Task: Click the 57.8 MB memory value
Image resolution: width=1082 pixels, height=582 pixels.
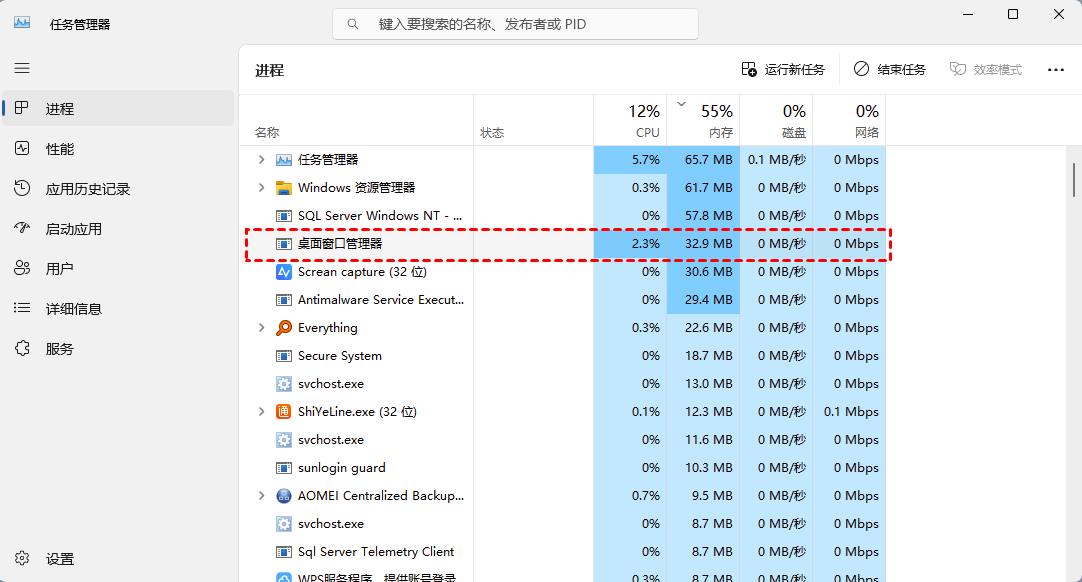Action: (708, 215)
